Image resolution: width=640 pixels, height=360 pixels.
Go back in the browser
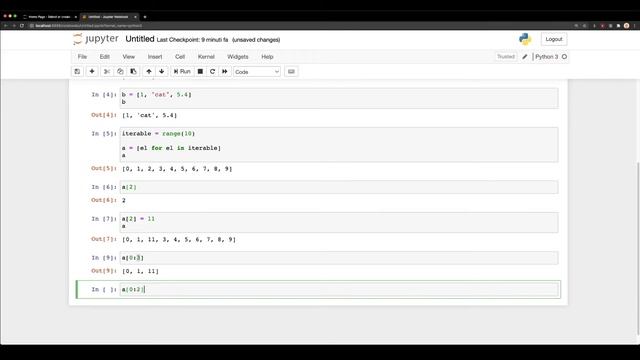[6, 26]
